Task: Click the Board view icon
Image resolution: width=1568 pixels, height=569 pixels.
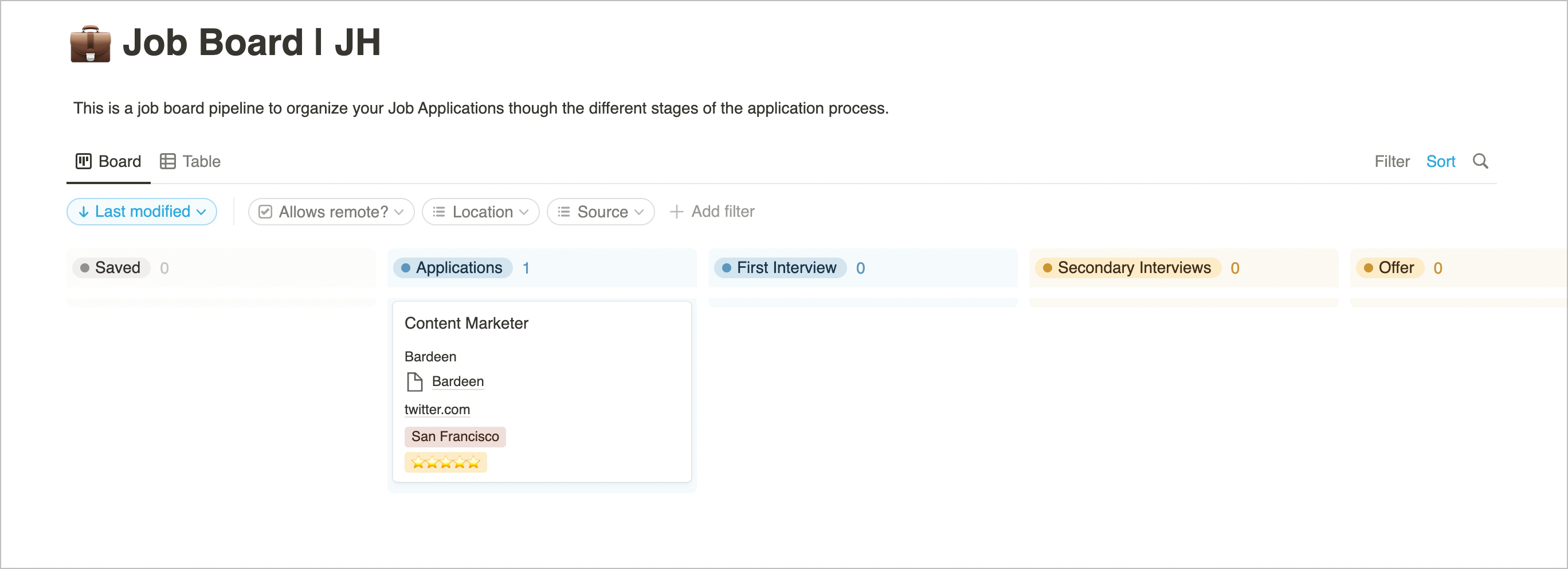Action: [x=84, y=161]
